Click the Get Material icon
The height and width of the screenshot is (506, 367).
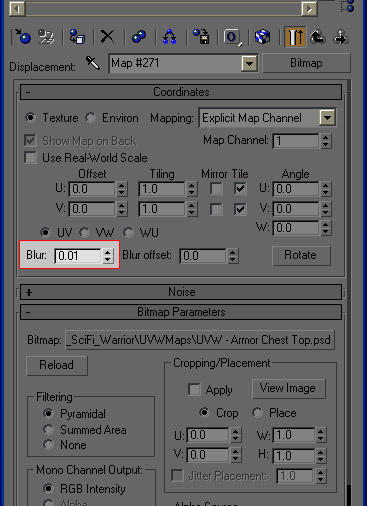[22, 37]
